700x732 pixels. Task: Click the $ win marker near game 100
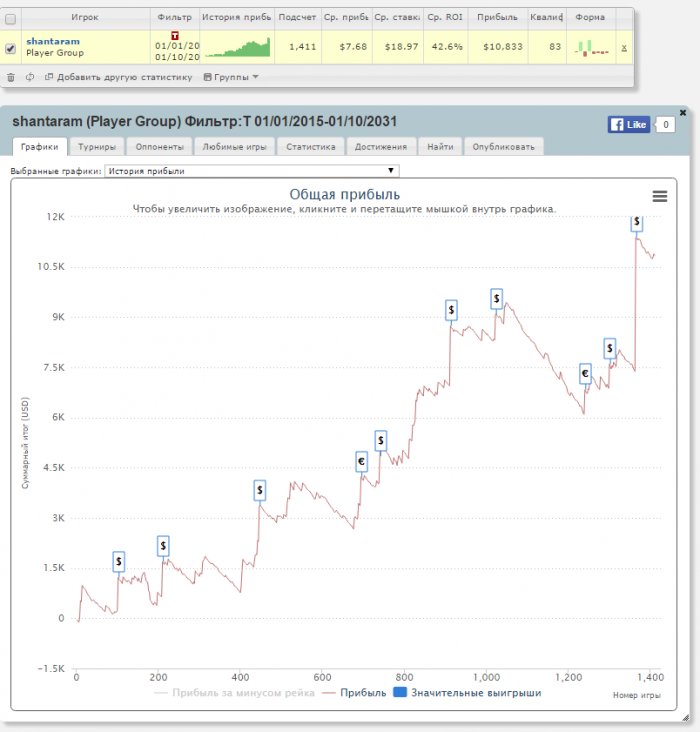[x=119, y=562]
